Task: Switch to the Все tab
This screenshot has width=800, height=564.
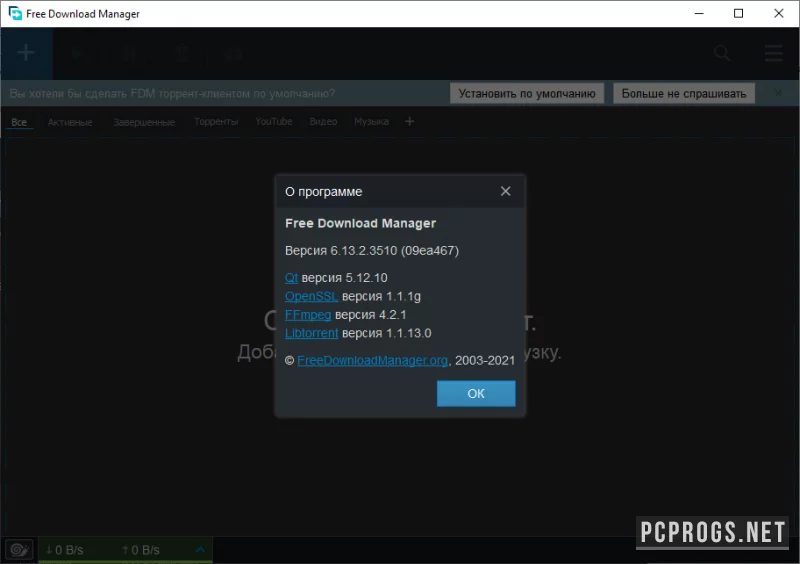Action: coord(19,122)
